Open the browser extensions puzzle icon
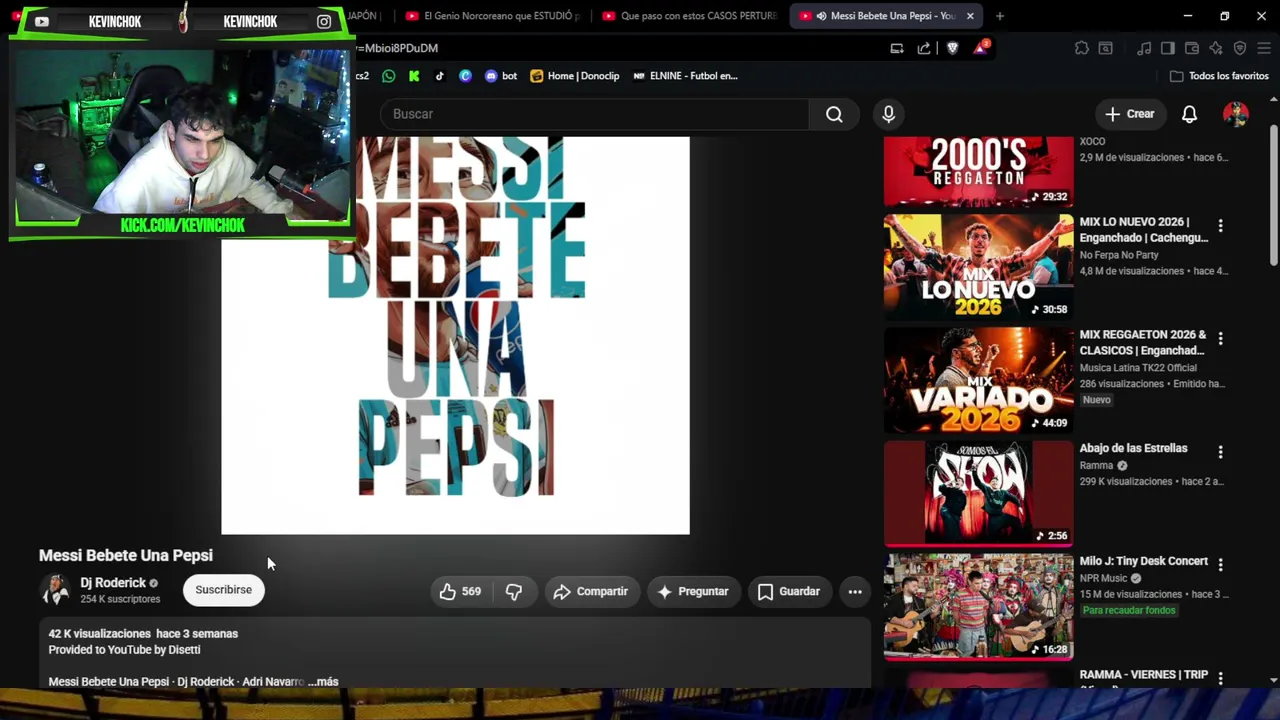1280x720 pixels. 1081,48
